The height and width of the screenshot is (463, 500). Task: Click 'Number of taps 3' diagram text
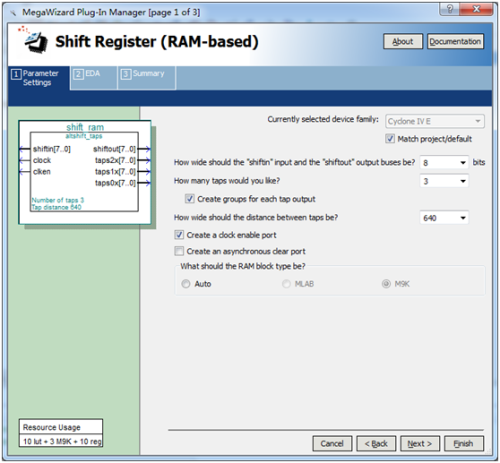(x=58, y=200)
